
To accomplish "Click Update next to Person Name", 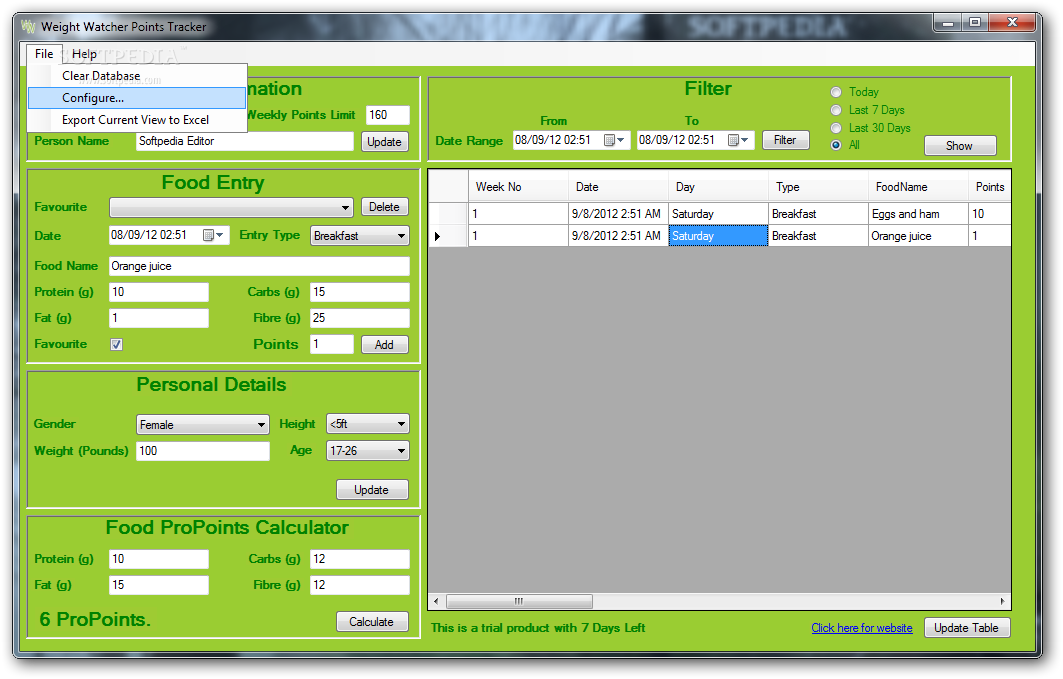I will click(x=384, y=142).
